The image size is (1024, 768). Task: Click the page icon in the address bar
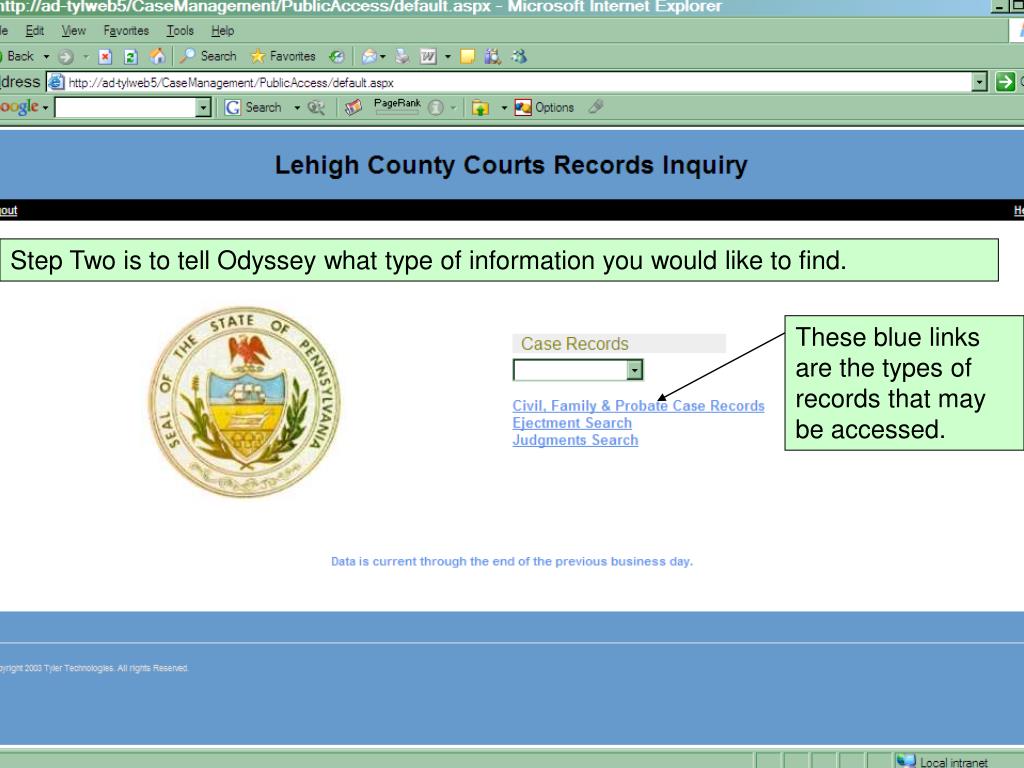tap(57, 82)
